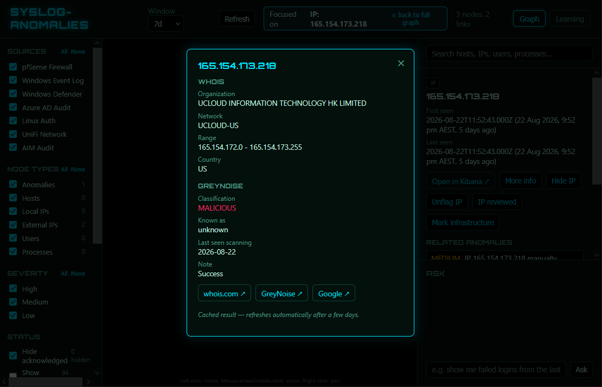Select None in Sources section
Viewport: 602px width, 387px height.
coord(78,51)
